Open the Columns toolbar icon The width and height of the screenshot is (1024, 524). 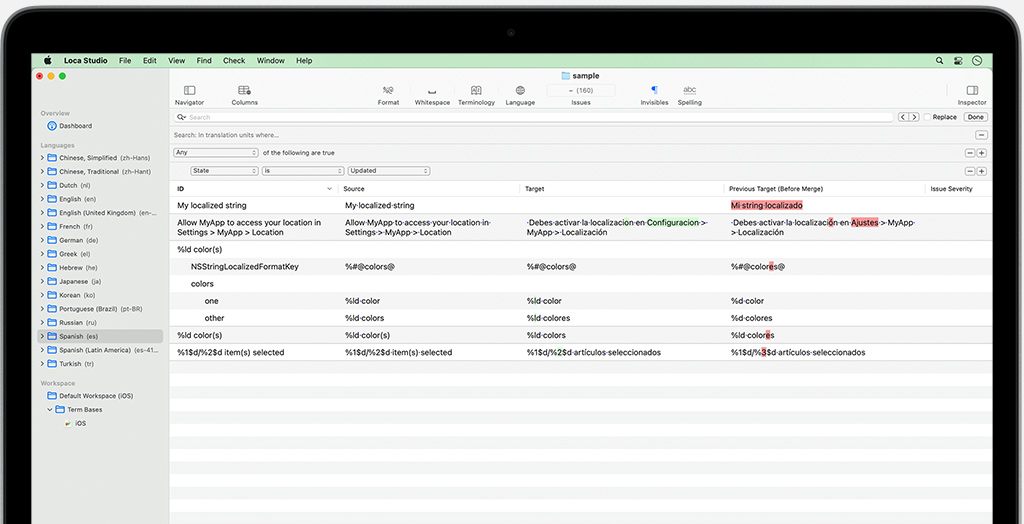(x=244, y=91)
